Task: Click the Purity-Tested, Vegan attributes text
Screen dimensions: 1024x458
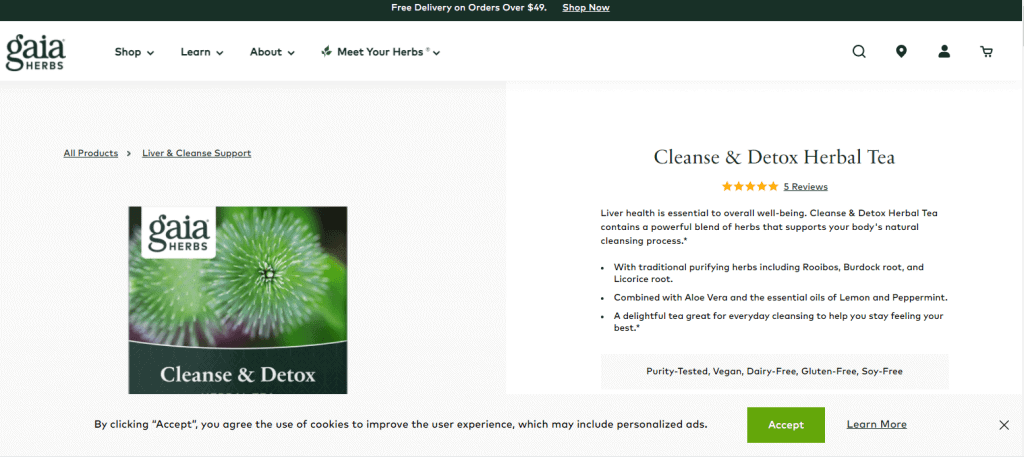Action: coord(775,371)
